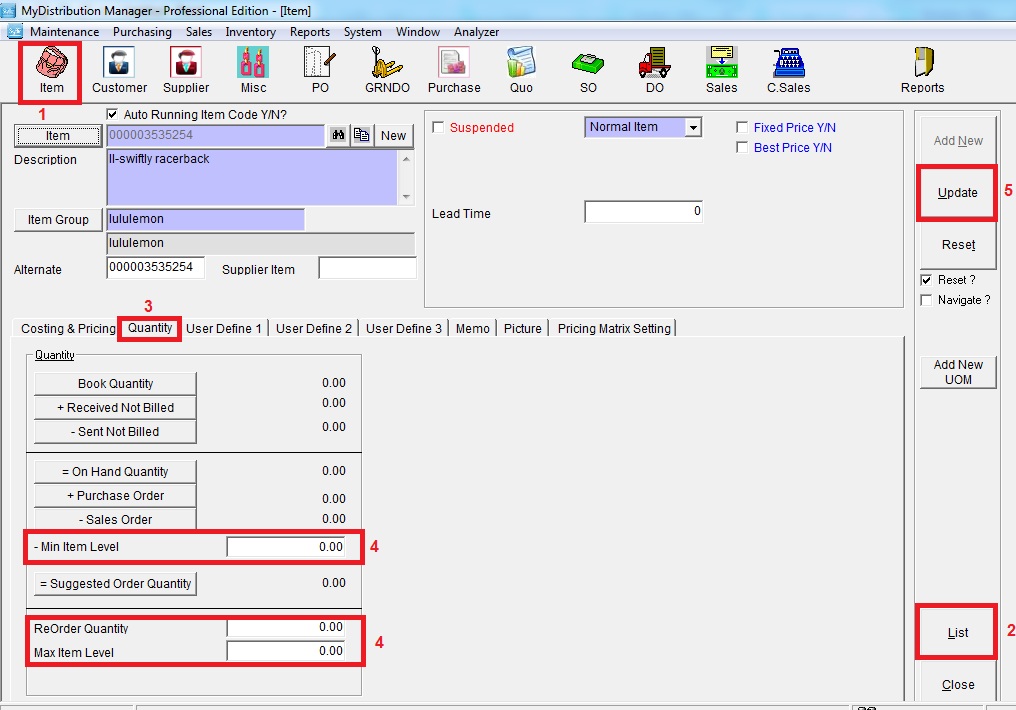The height and width of the screenshot is (710, 1016).
Task: Select the Purchase toolbar icon
Action: click(x=454, y=68)
